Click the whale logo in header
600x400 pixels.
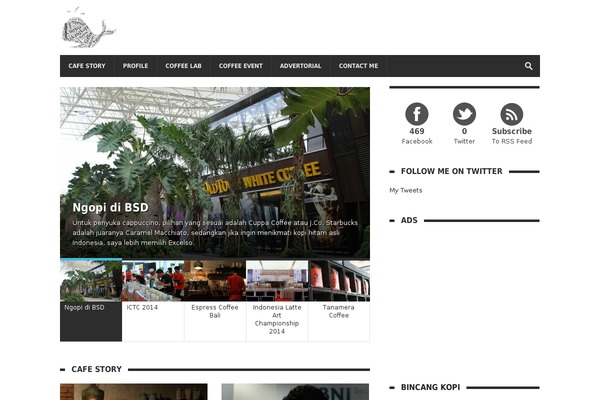(88, 28)
